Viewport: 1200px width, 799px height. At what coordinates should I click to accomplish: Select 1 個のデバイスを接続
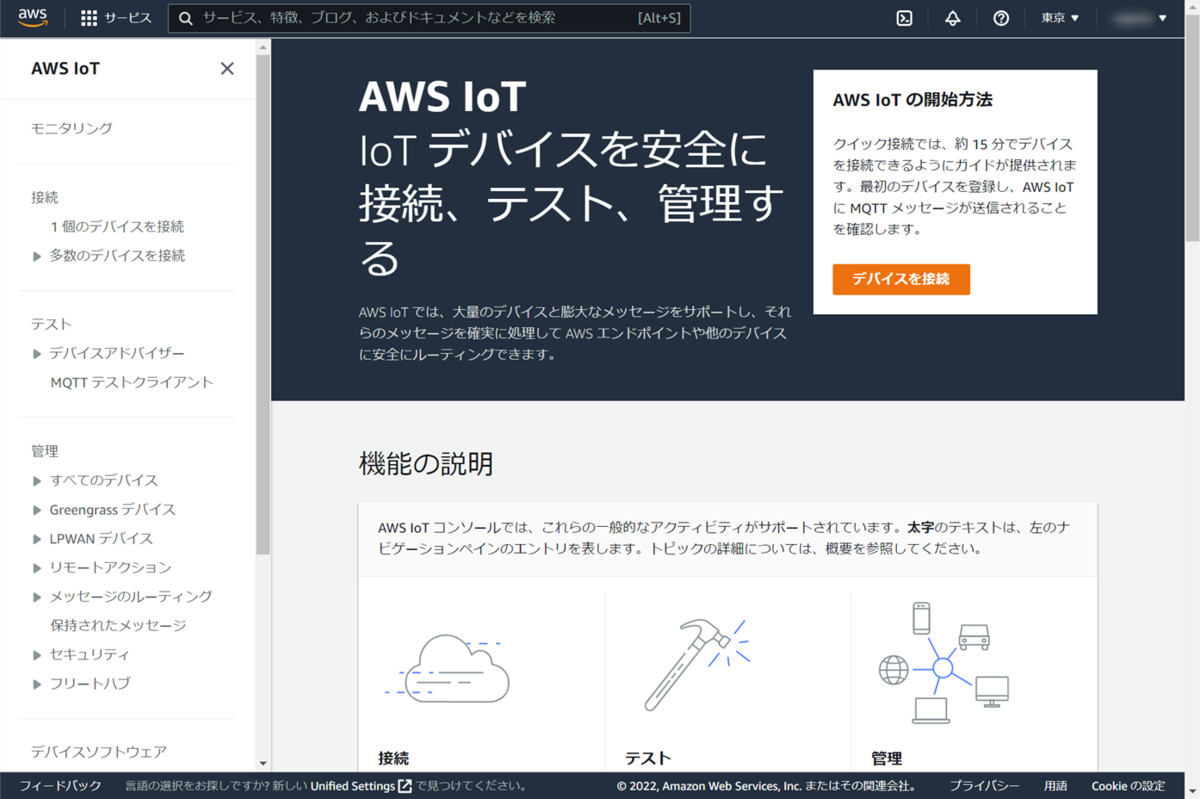(118, 227)
